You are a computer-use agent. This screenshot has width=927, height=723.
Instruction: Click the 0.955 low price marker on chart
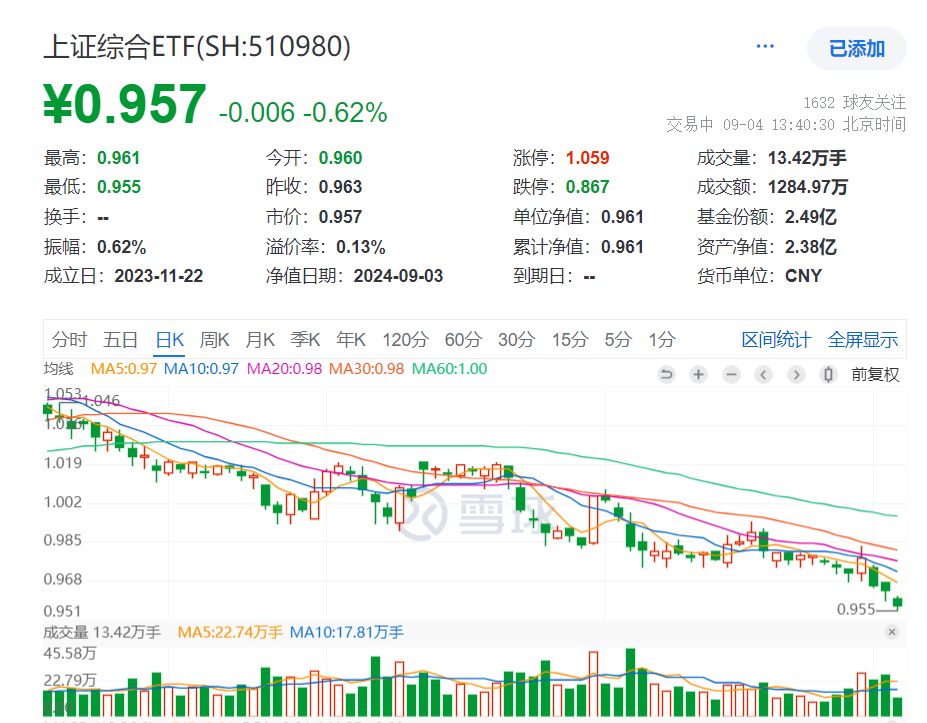point(855,609)
